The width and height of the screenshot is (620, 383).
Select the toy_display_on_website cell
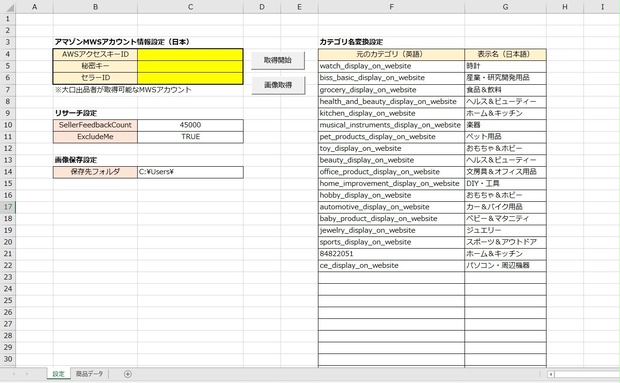tap(391, 148)
